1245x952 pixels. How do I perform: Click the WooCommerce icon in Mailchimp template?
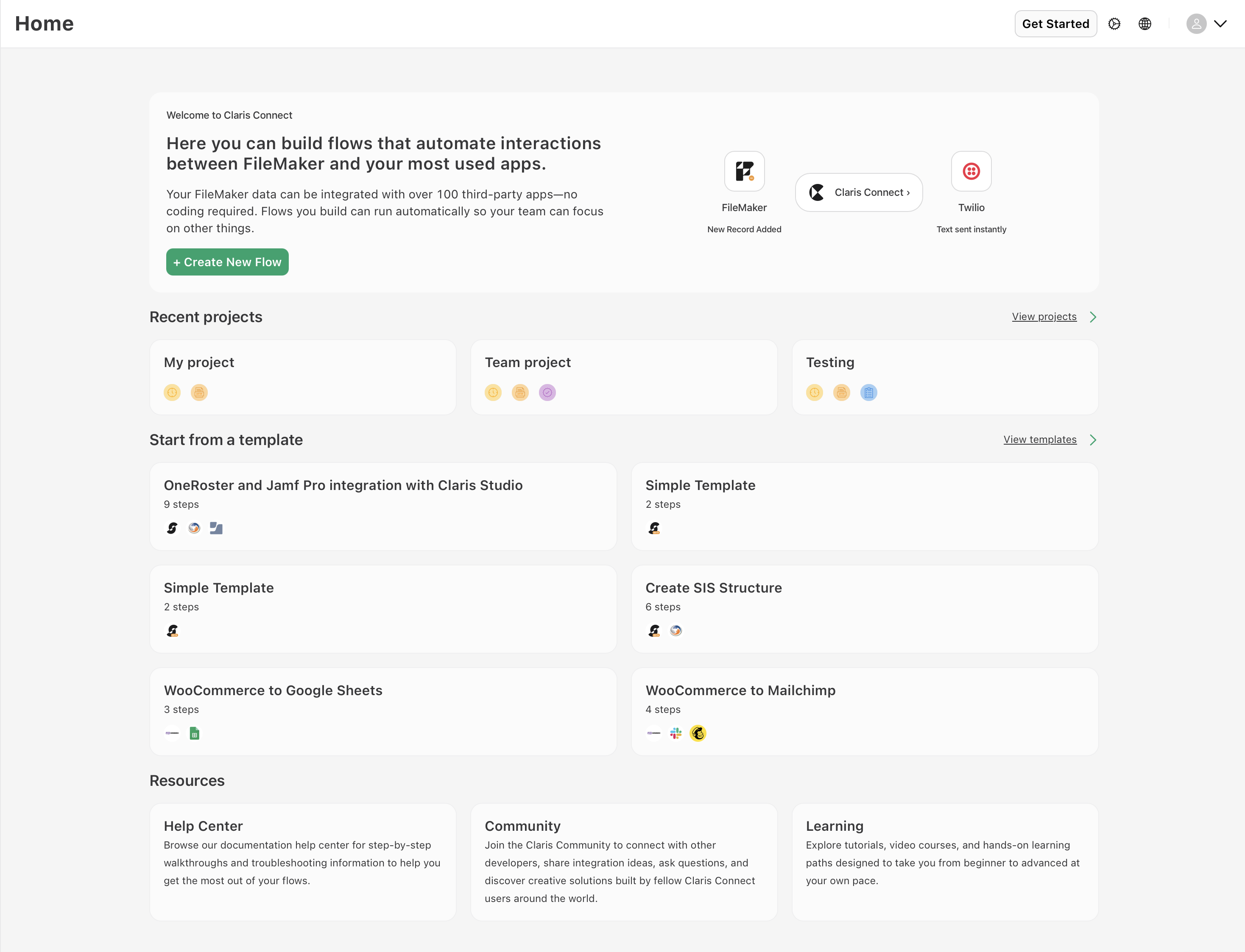coord(654,733)
